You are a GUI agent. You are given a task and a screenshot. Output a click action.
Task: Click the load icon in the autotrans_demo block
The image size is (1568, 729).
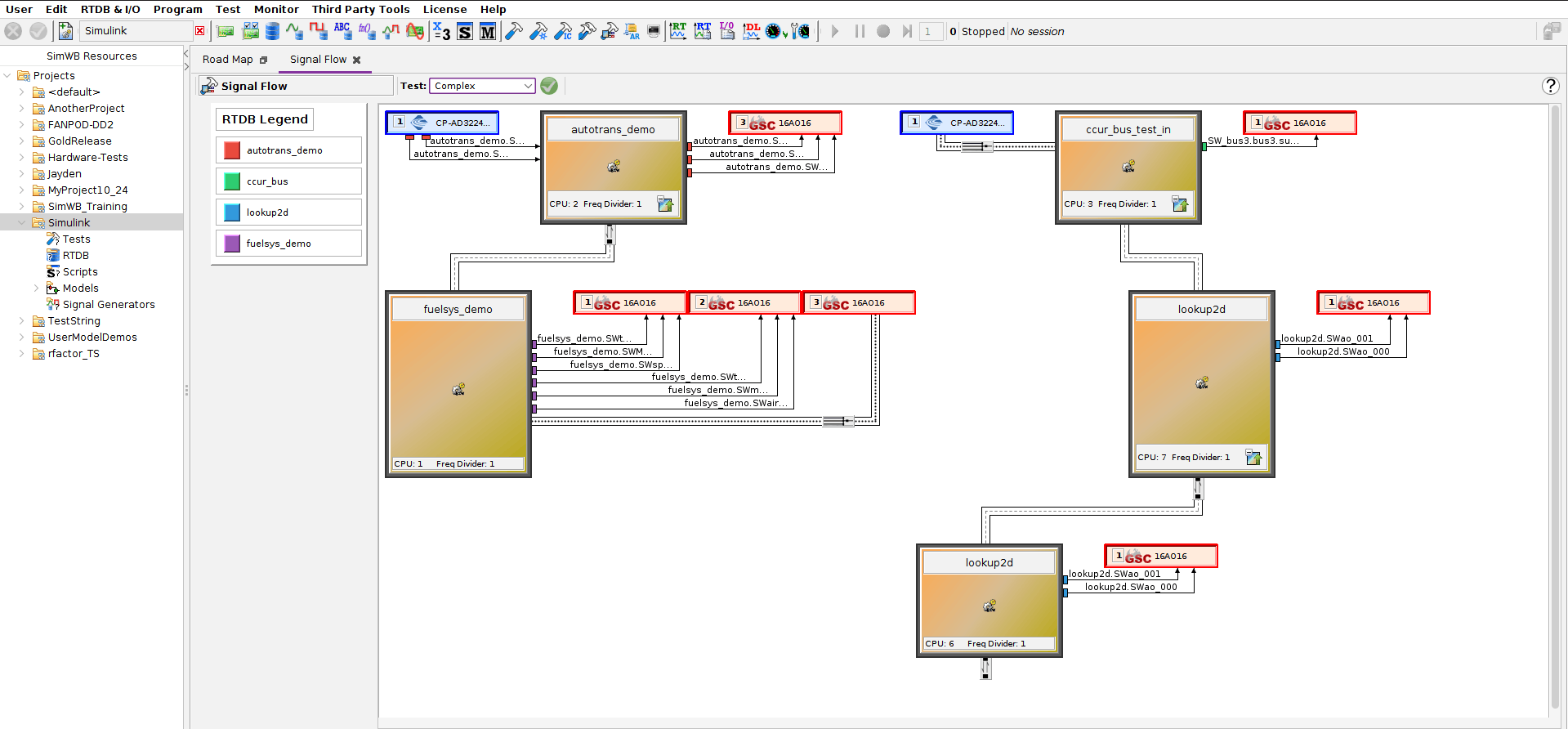pyautogui.click(x=665, y=204)
